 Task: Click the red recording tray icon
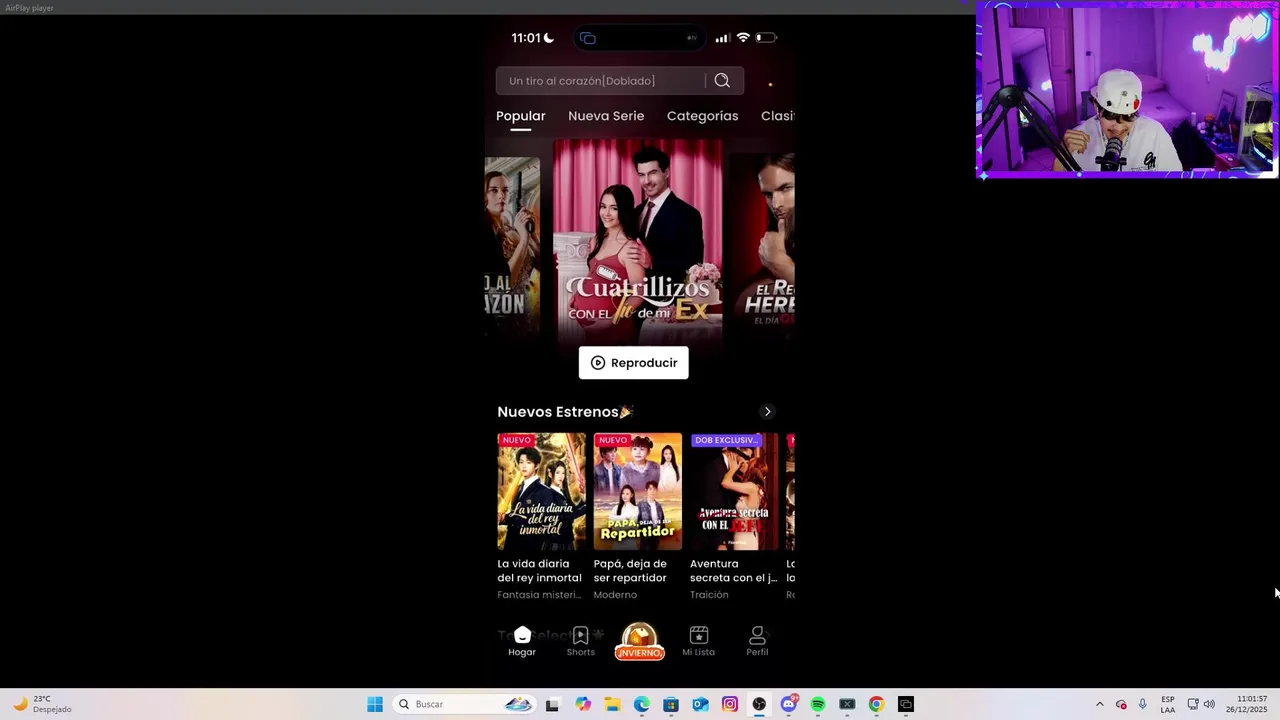coord(1121,704)
